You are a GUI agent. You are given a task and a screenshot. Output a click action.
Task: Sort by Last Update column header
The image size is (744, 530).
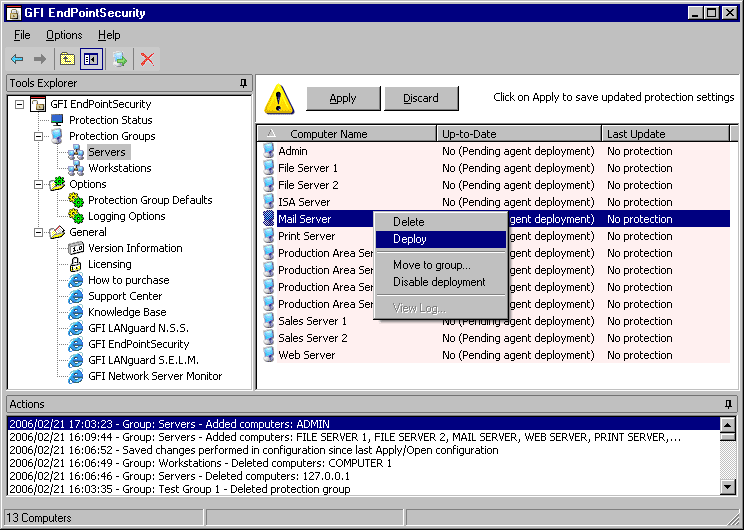coord(665,134)
